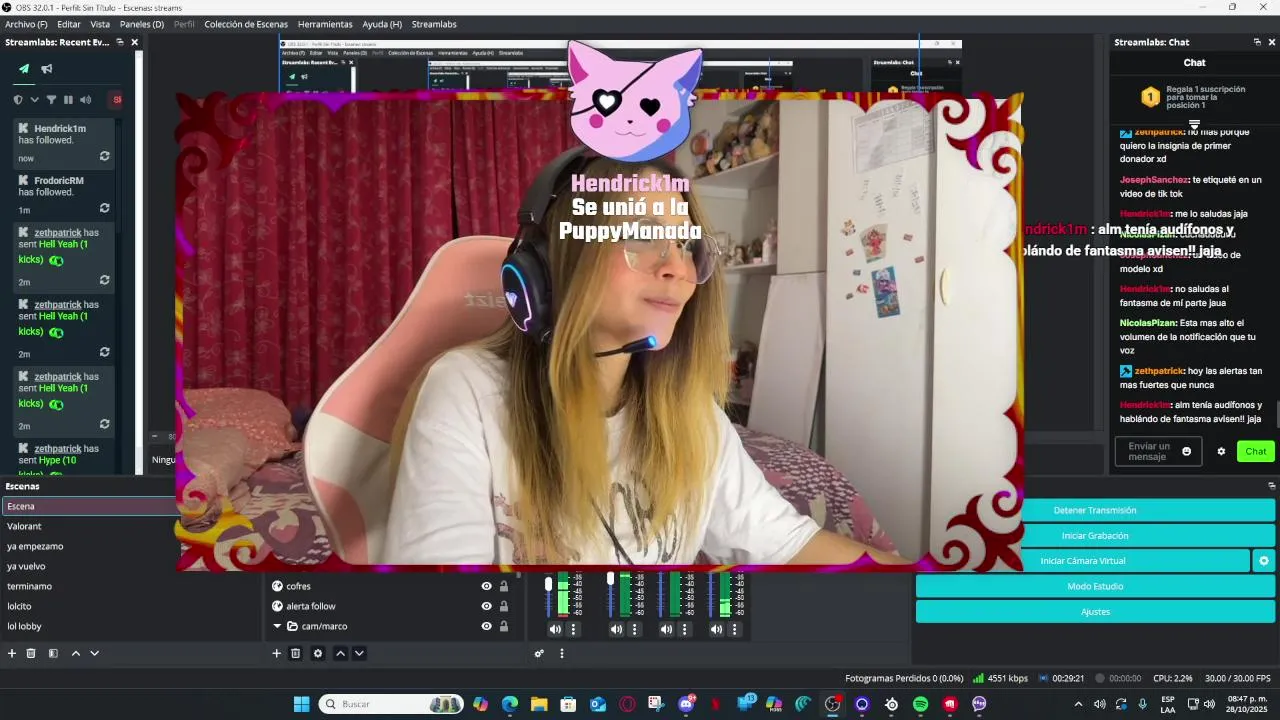Adjust the first audio channel volume slider
This screenshot has width=1280, height=720.
(548, 583)
